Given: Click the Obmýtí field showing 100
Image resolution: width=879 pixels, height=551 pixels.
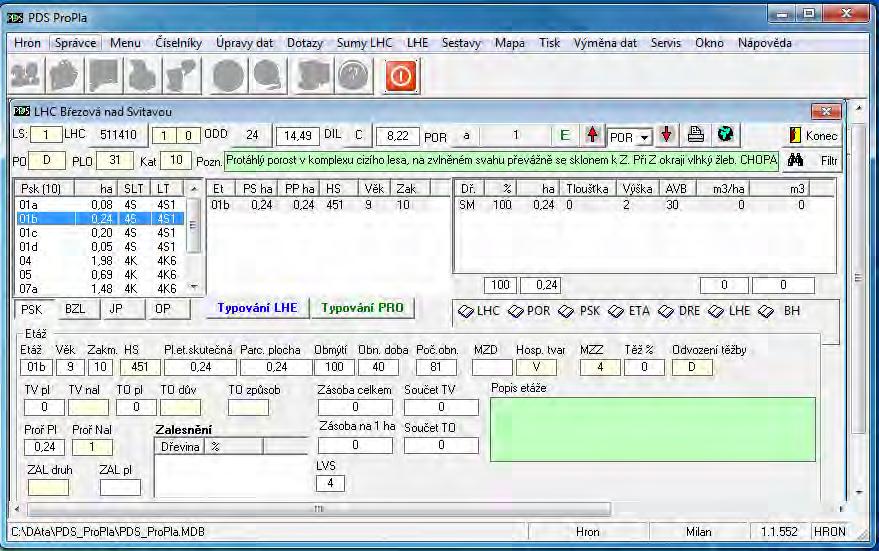Looking at the screenshot, I should [x=334, y=367].
